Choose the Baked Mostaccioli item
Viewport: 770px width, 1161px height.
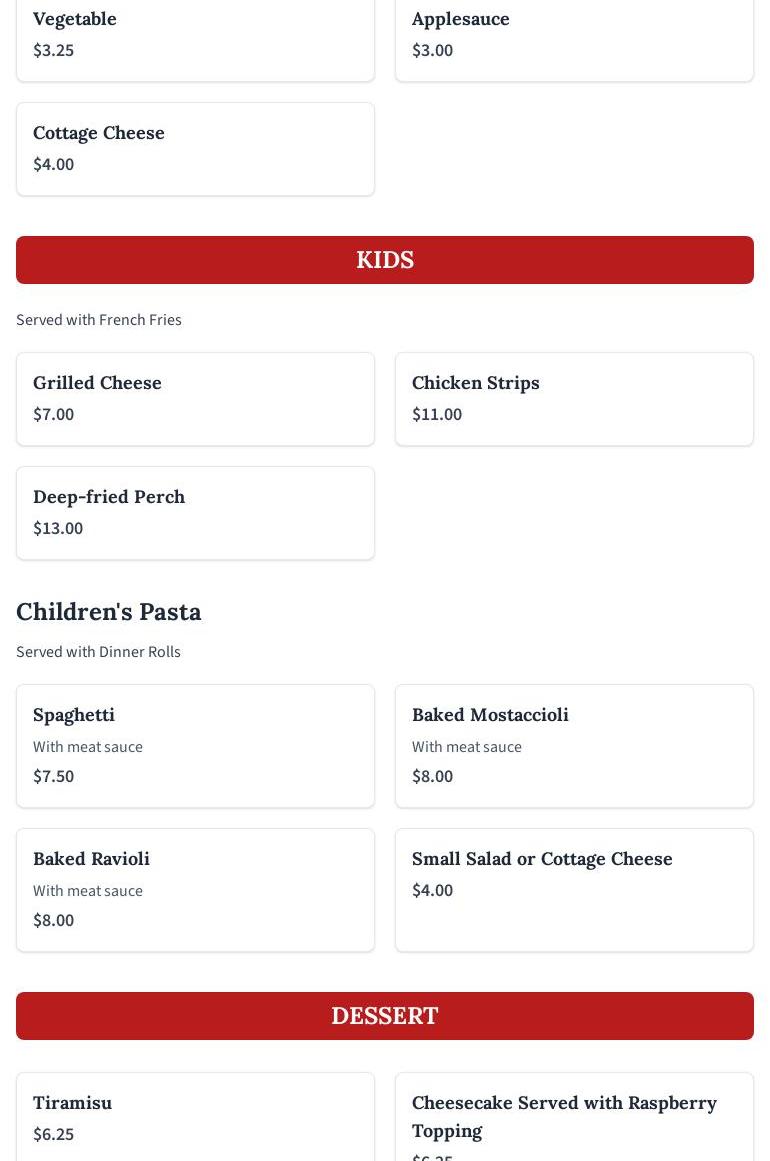pyautogui.click(x=574, y=745)
